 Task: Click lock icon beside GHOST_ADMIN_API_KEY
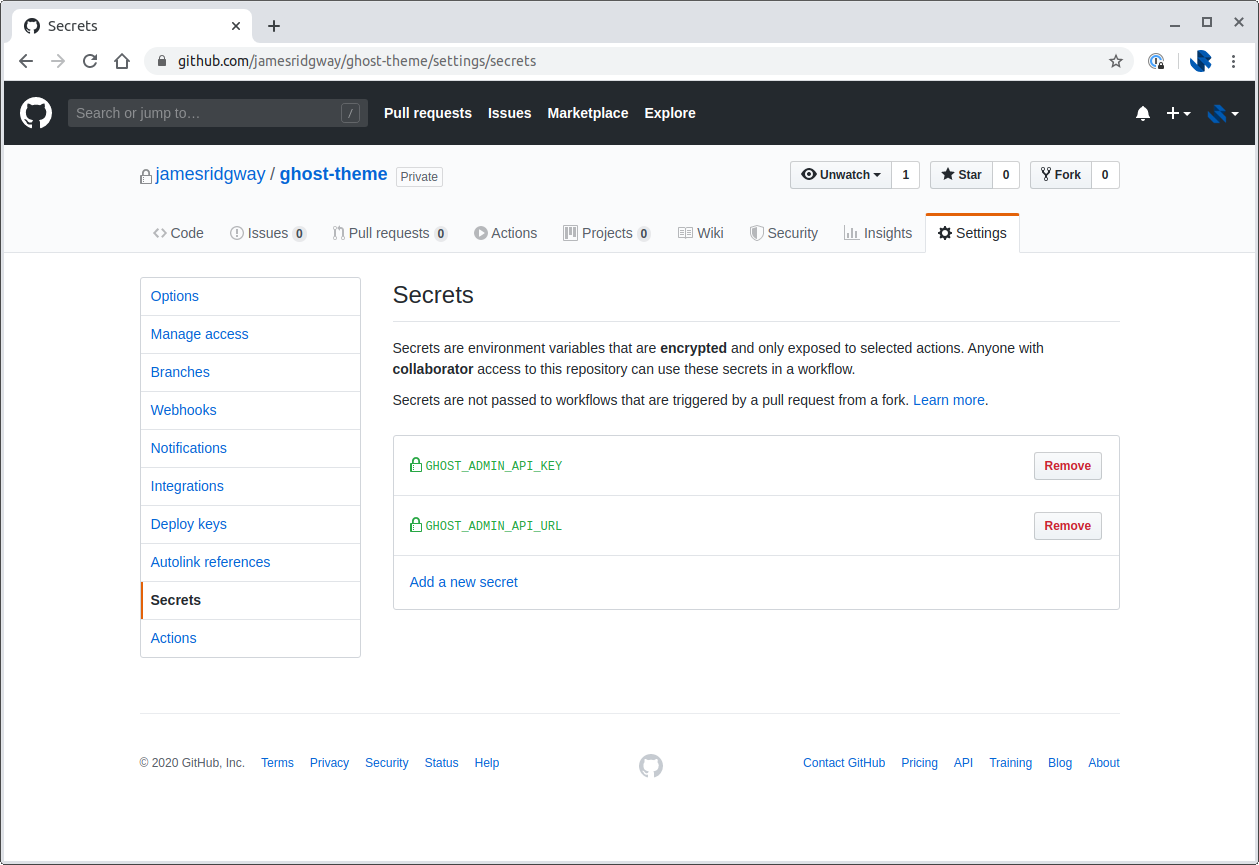click(416, 465)
